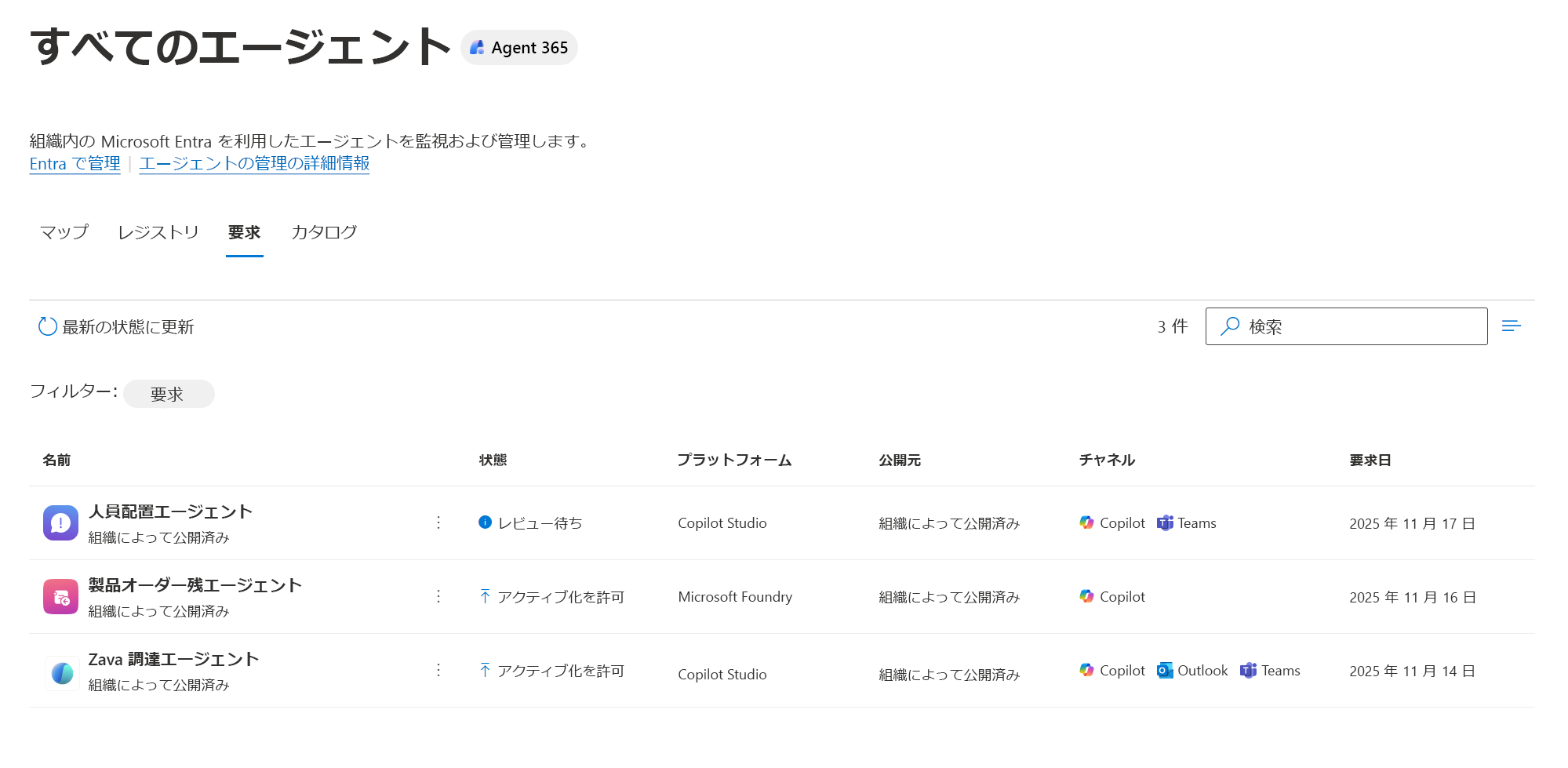Click Copilot Studio in Zava row
This screenshot has width=1568, height=768.
(x=722, y=675)
